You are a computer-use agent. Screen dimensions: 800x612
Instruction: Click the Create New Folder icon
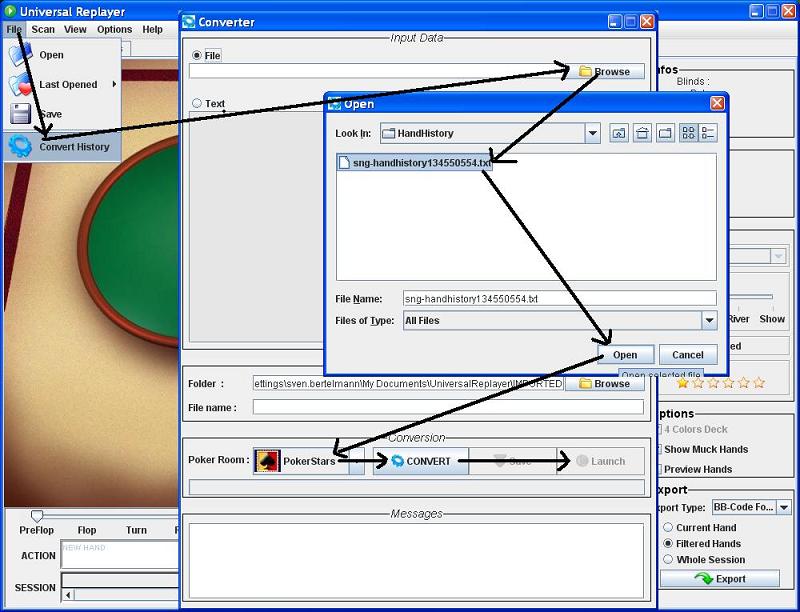[665, 134]
